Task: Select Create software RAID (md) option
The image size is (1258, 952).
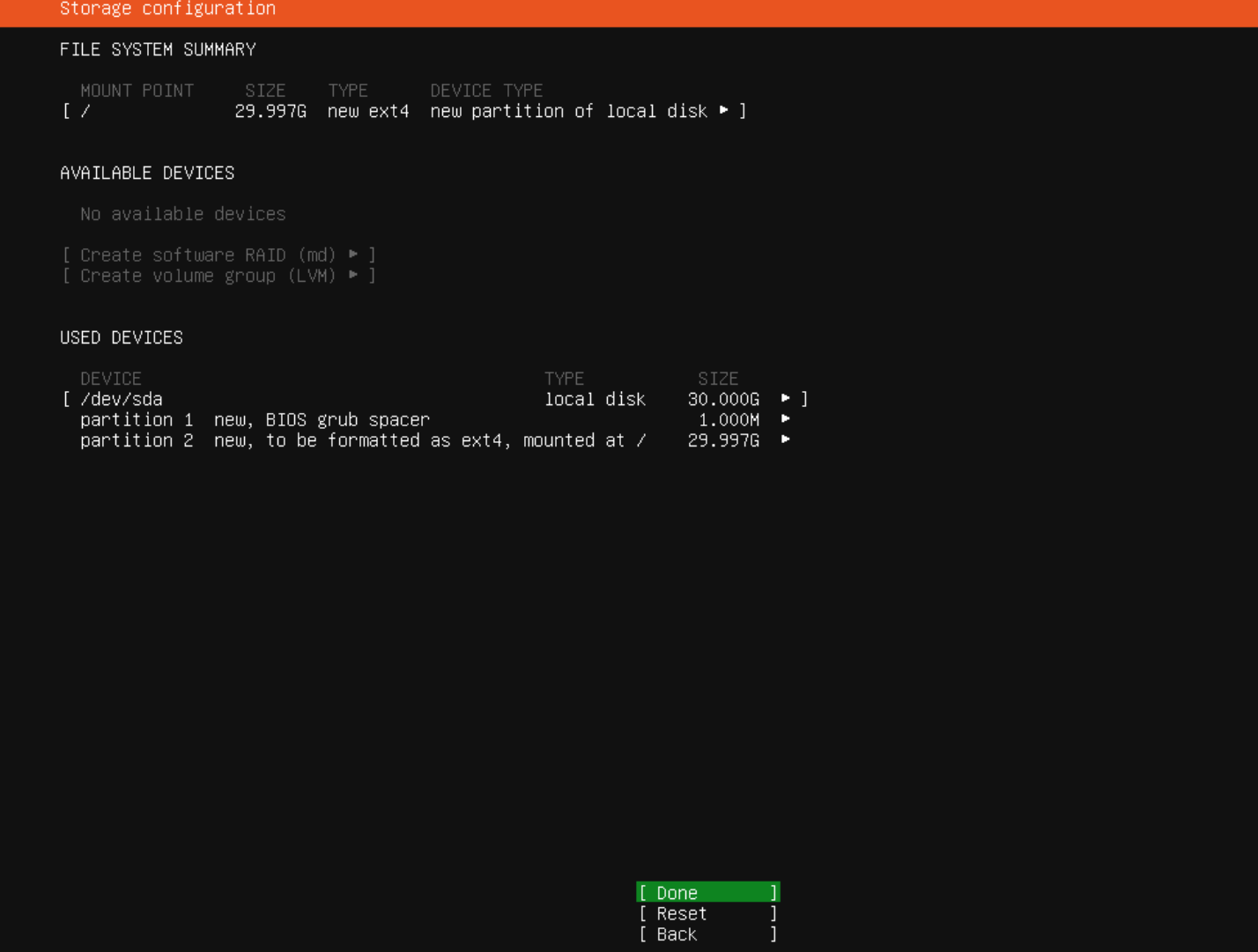Action: point(208,255)
